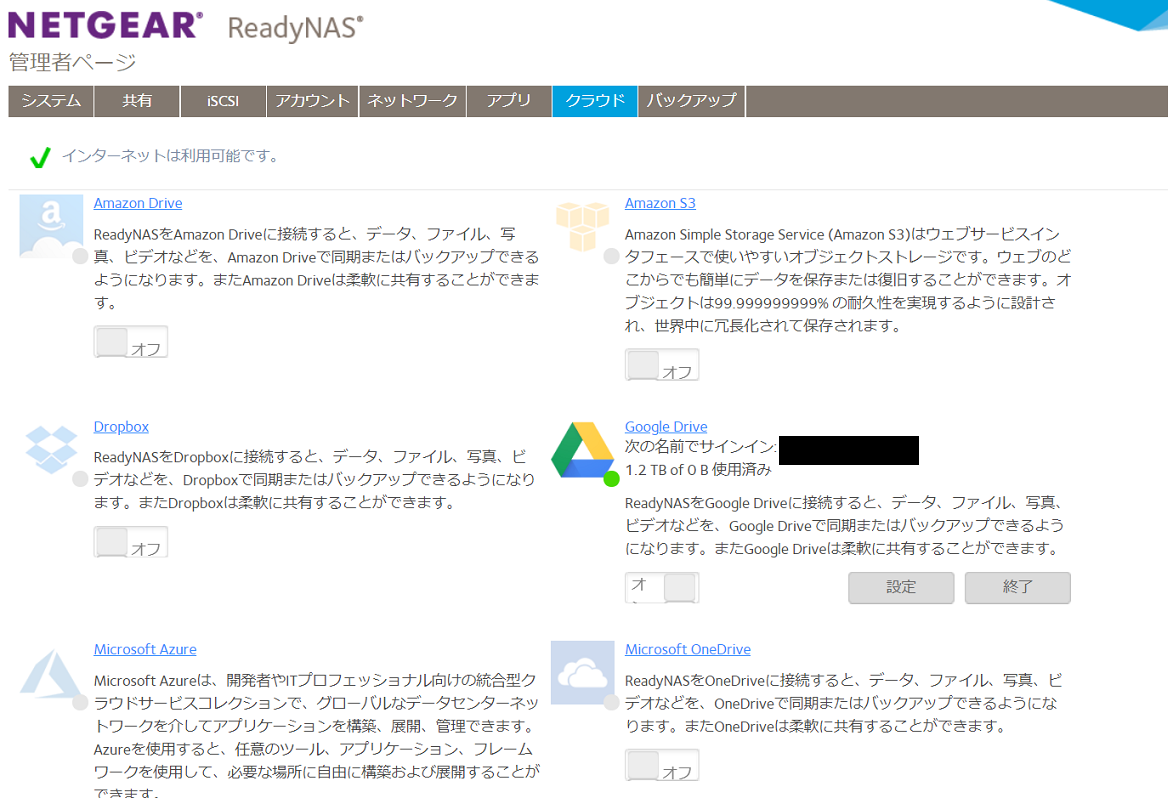1168x798 pixels.
Task: Open the システム tab
Action: pos(51,101)
